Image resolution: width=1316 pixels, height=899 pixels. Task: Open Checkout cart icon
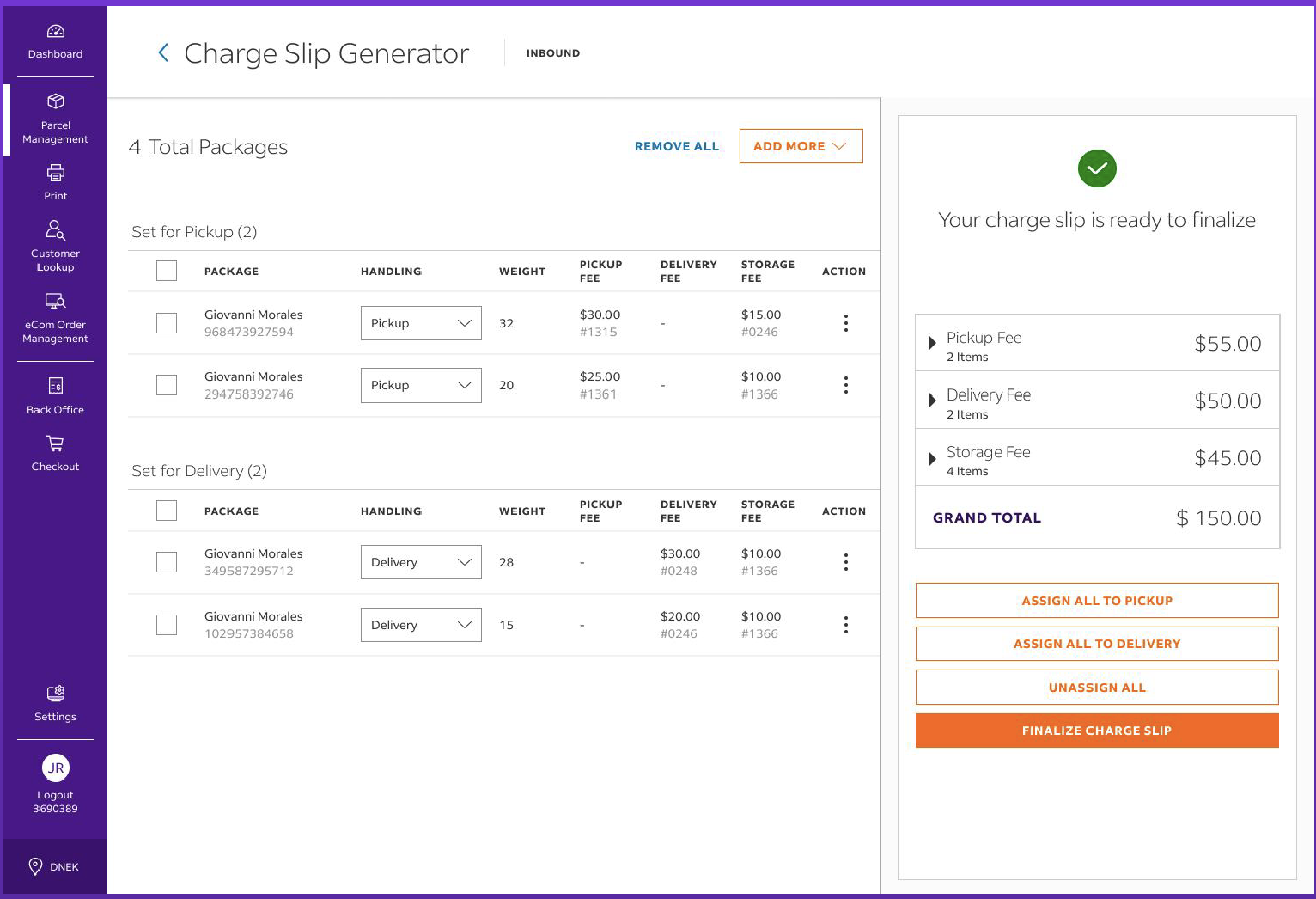tap(55, 444)
